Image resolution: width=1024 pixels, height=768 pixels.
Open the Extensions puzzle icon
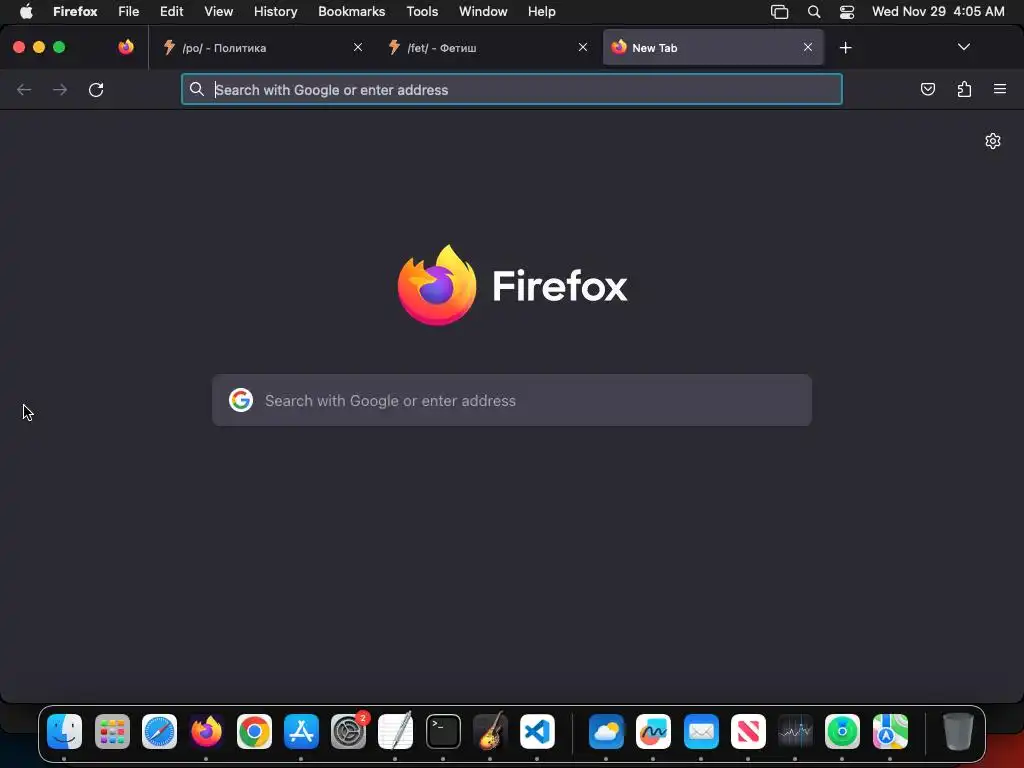[x=964, y=89]
